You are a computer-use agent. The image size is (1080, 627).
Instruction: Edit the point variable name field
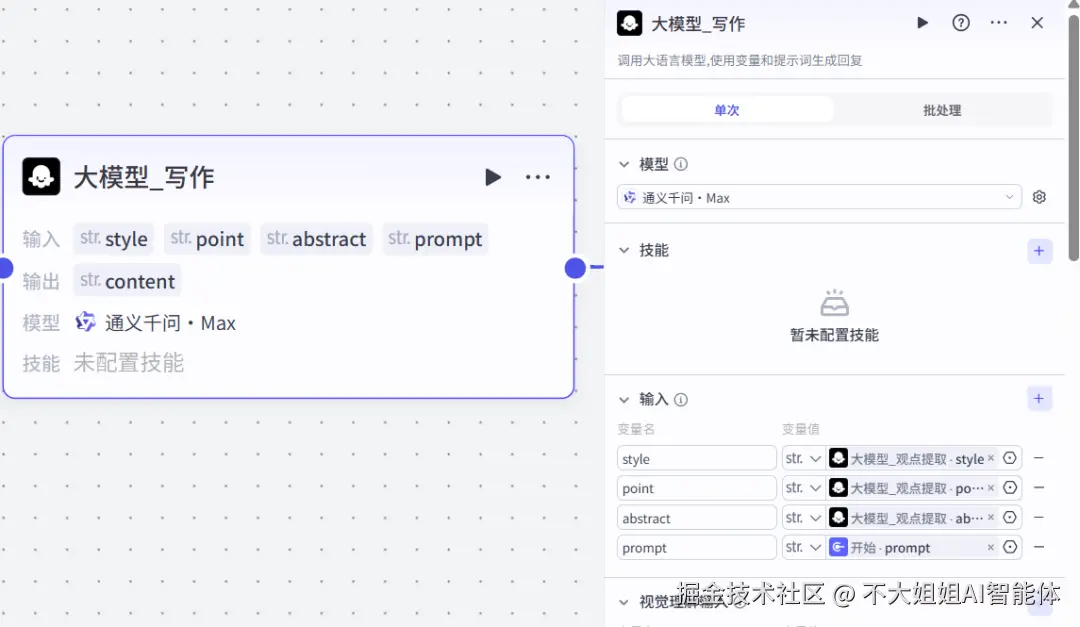pos(696,488)
